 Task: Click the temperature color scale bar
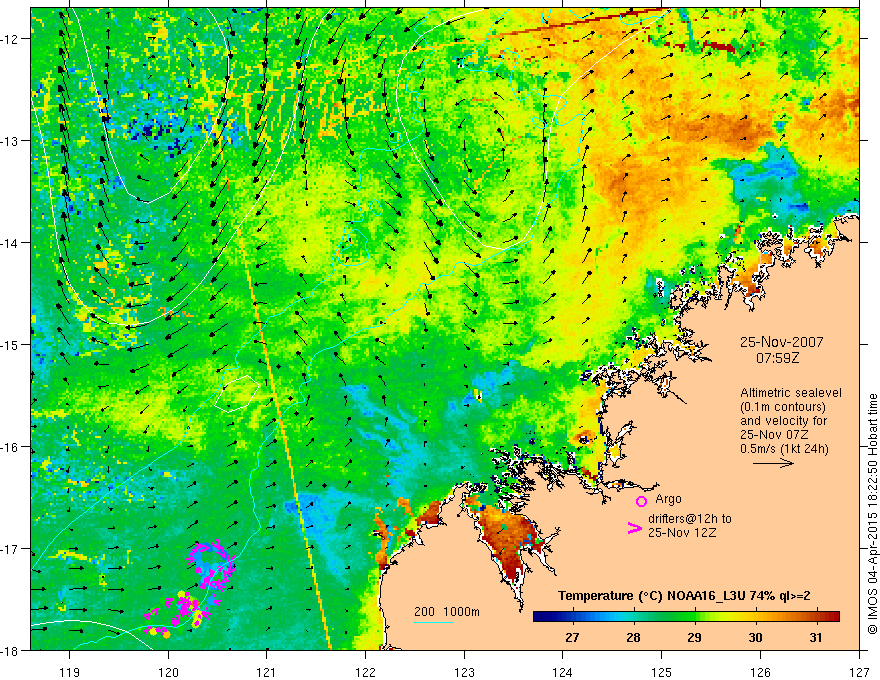tap(686, 616)
